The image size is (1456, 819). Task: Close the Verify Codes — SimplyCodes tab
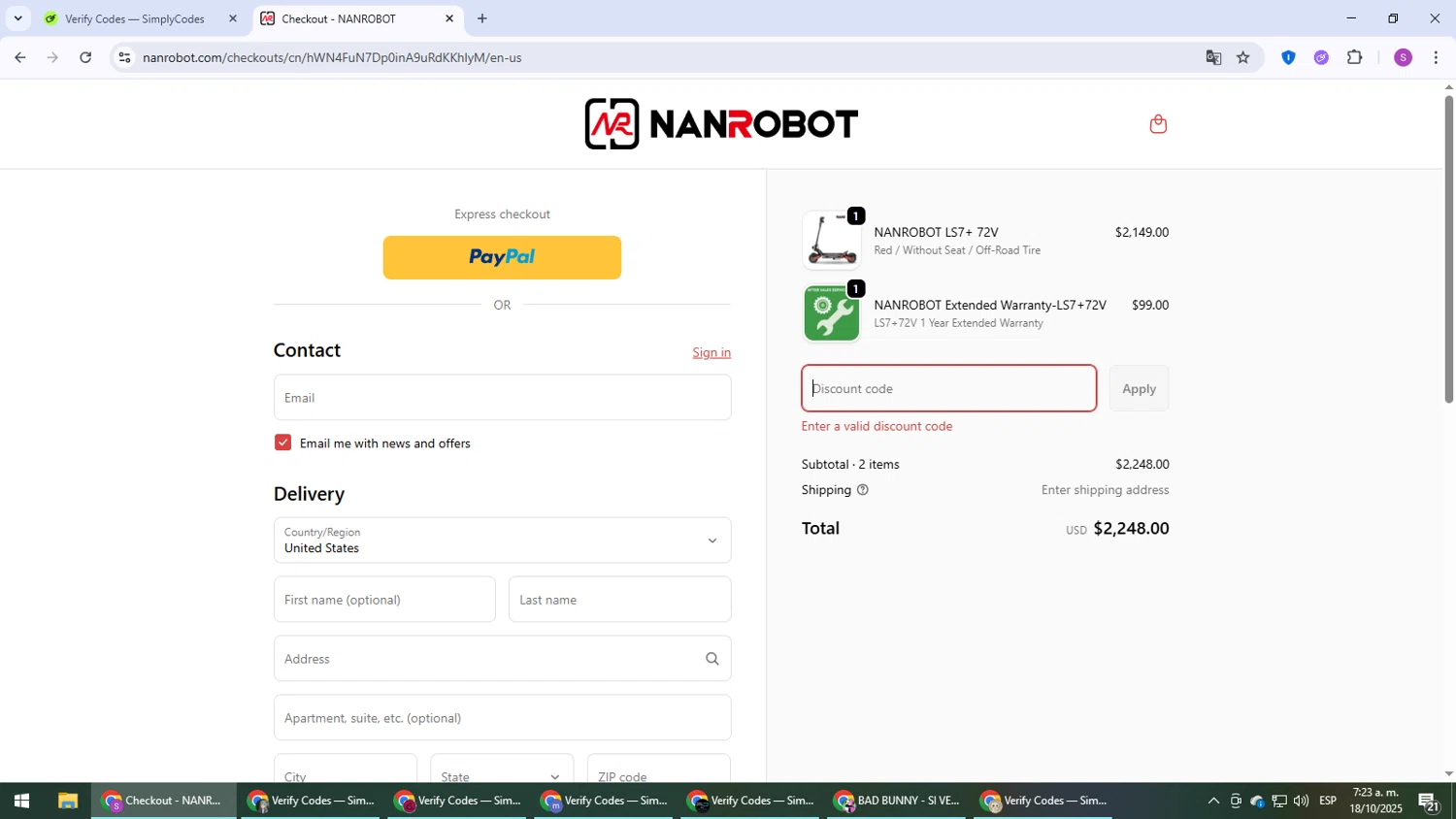pos(232,18)
